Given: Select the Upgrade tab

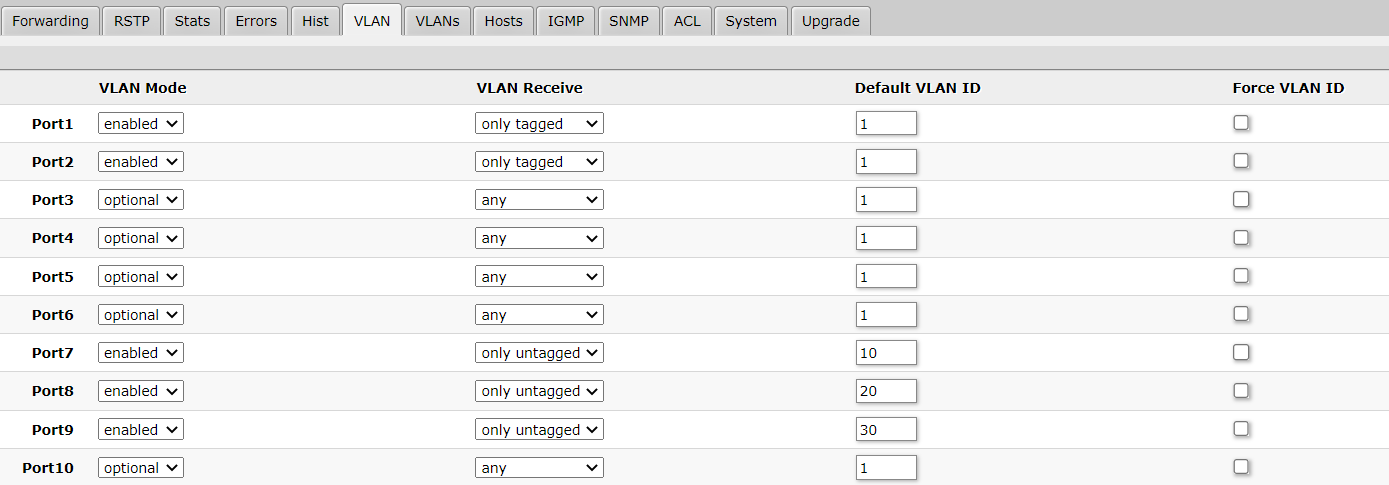Looking at the screenshot, I should [x=830, y=20].
